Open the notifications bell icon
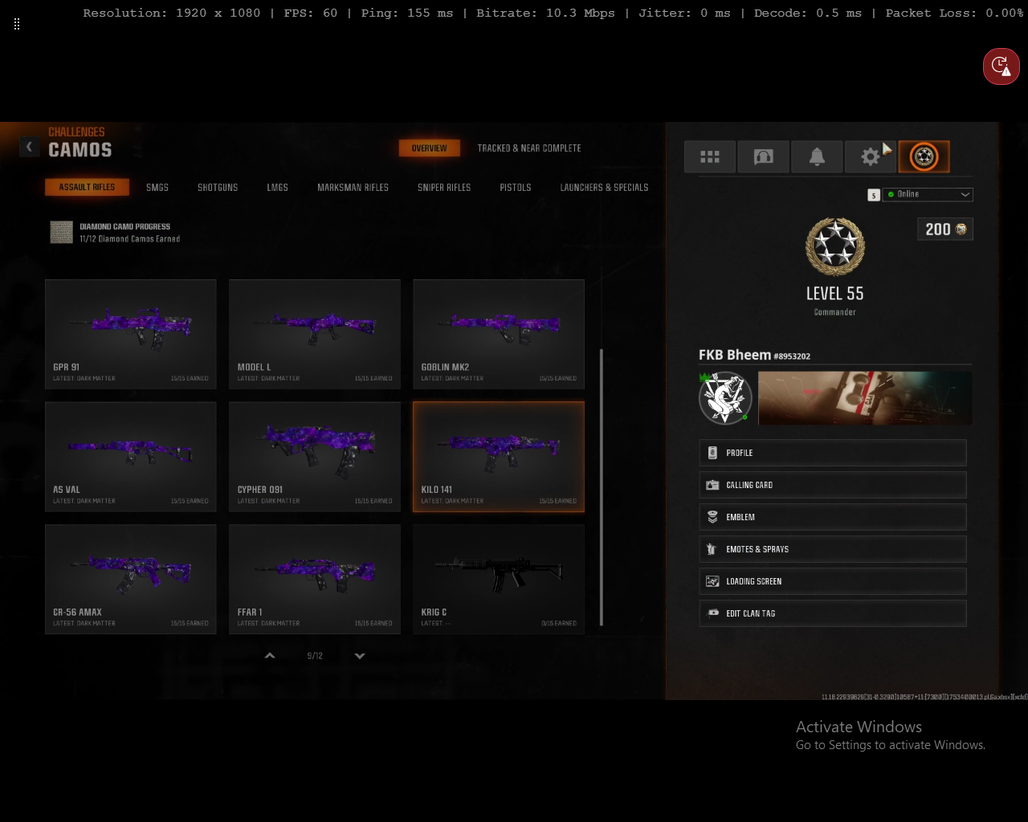1028x822 pixels. click(817, 157)
